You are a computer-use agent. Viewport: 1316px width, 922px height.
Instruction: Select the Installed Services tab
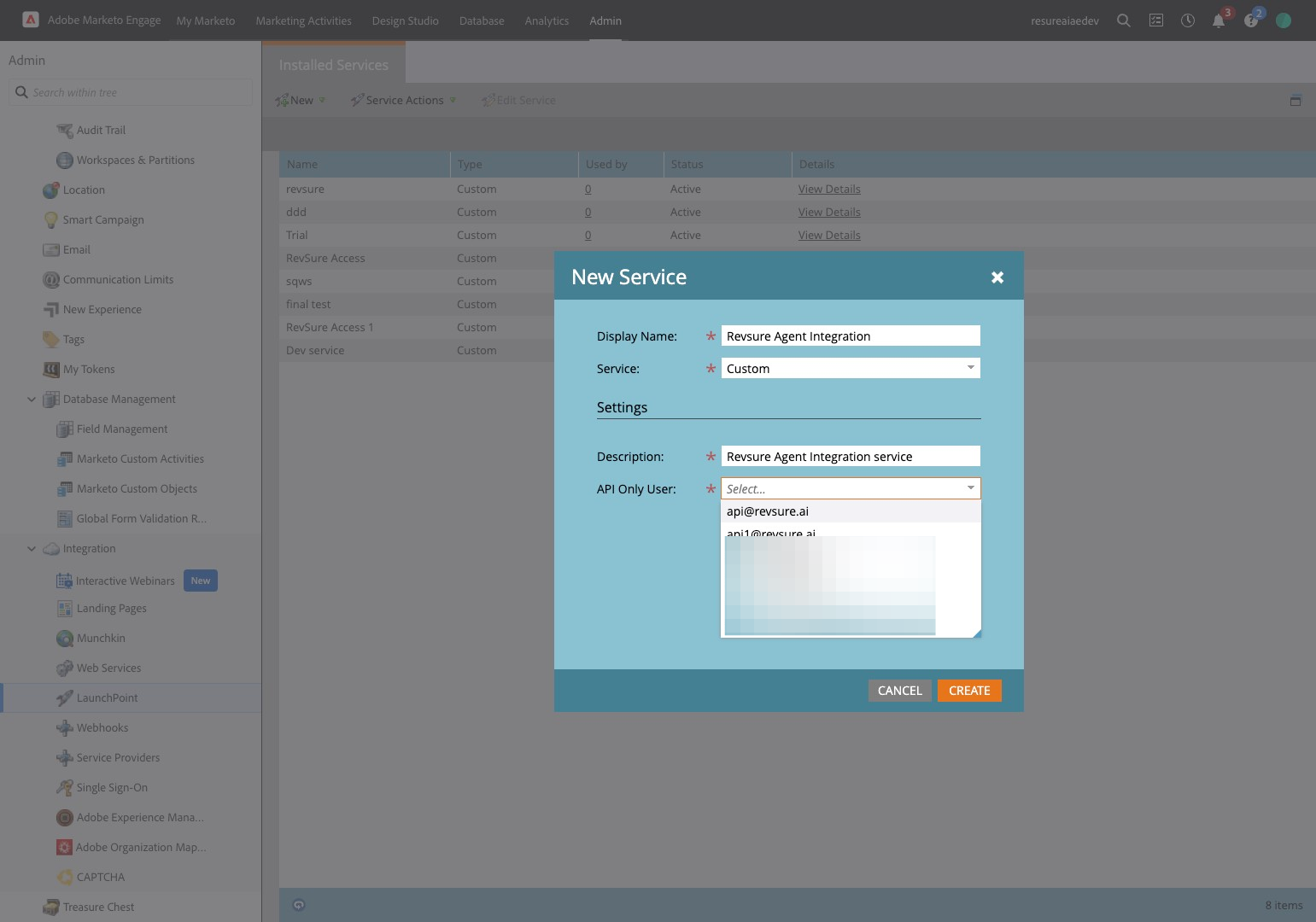pos(334,65)
